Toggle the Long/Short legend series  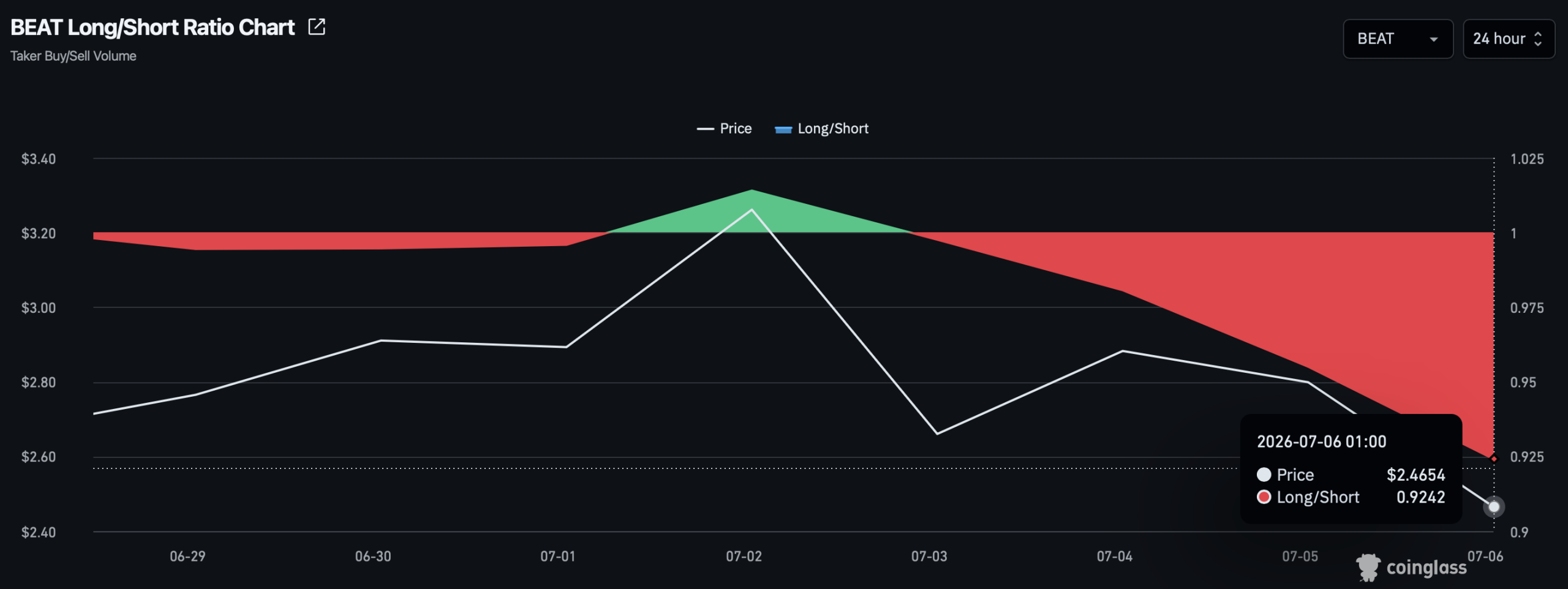821,129
